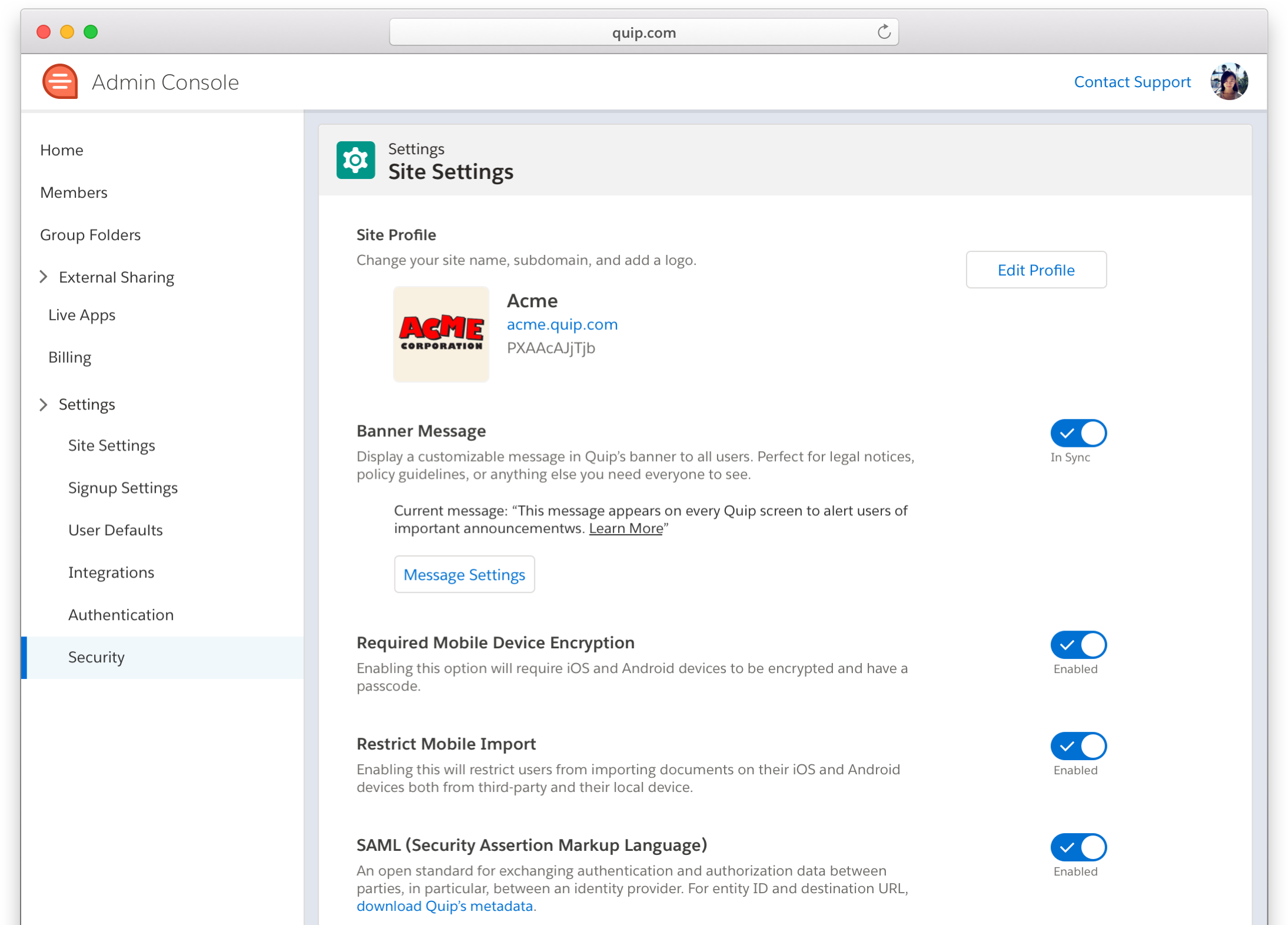Click the Site Profile heading
Viewport: 1288px width, 925px height.
click(396, 234)
